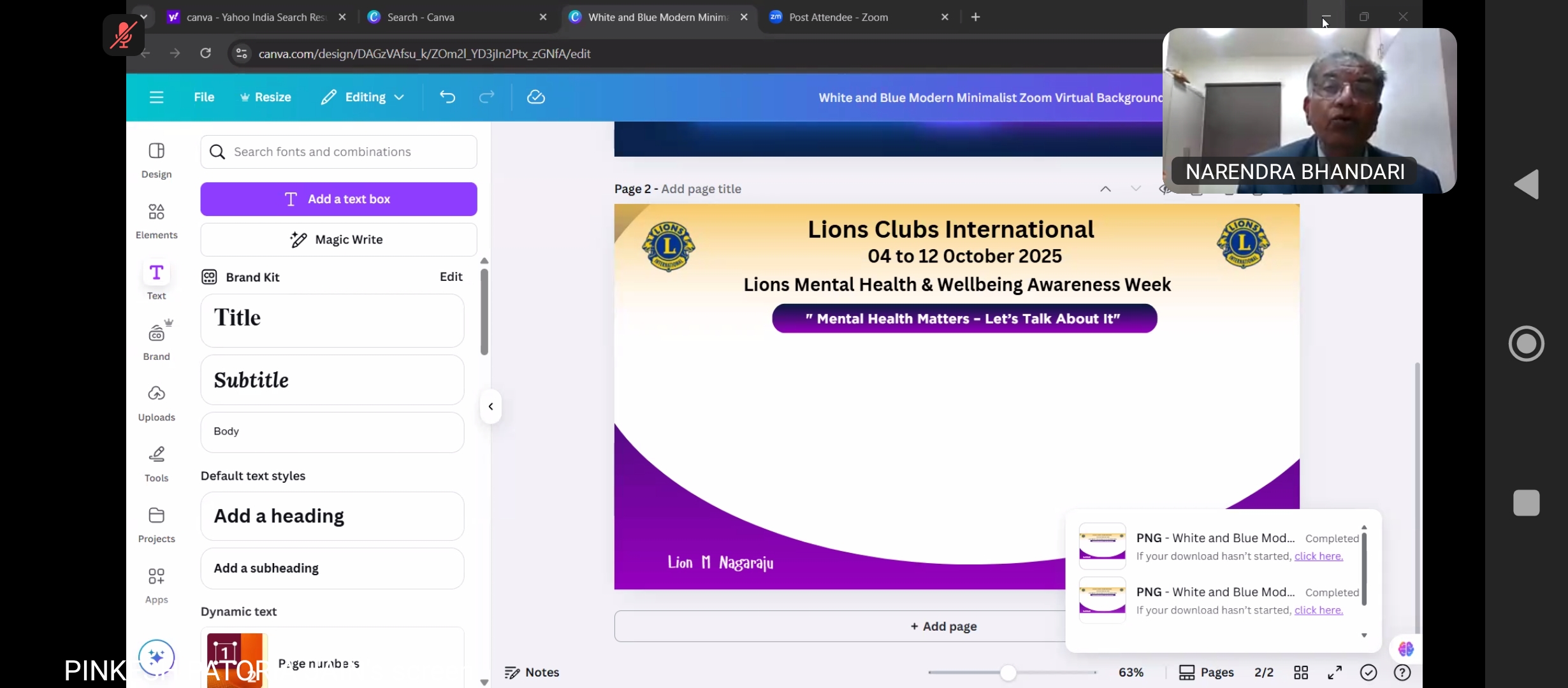
Task: Open the grid view icon
Action: coord(1301,672)
